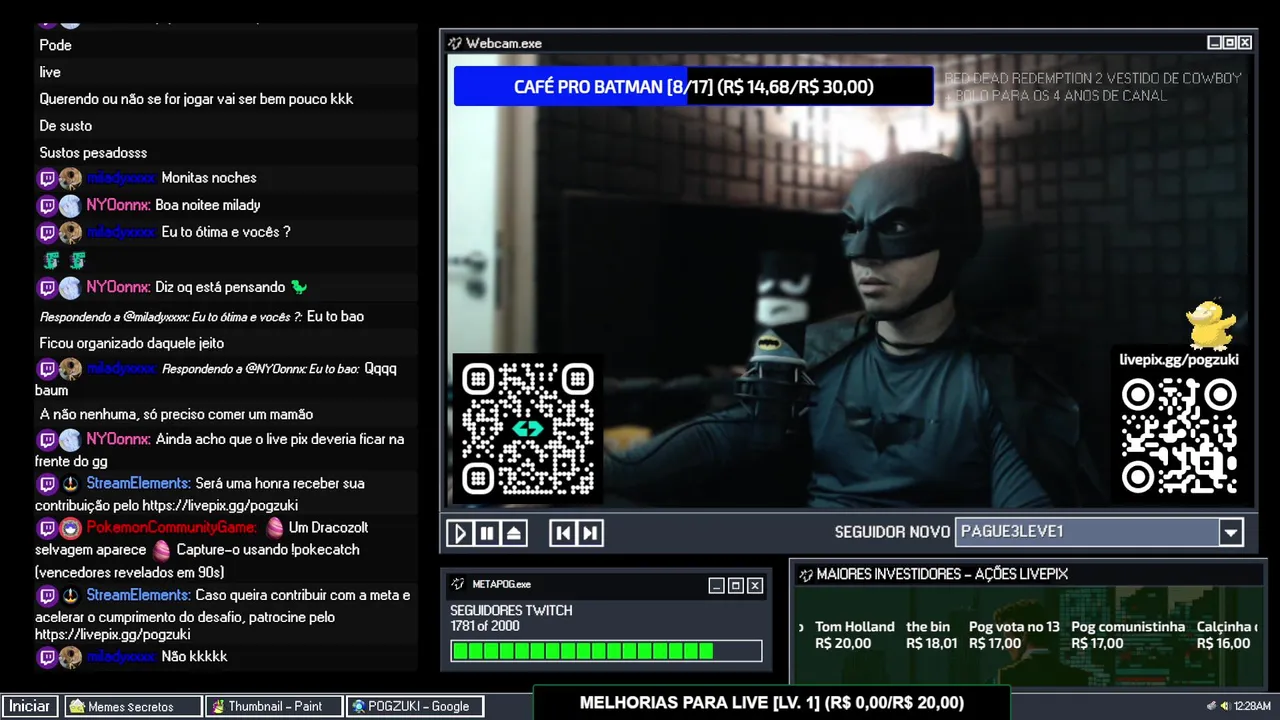Switch to POGZUKI - Google taskbar window

(x=415, y=706)
